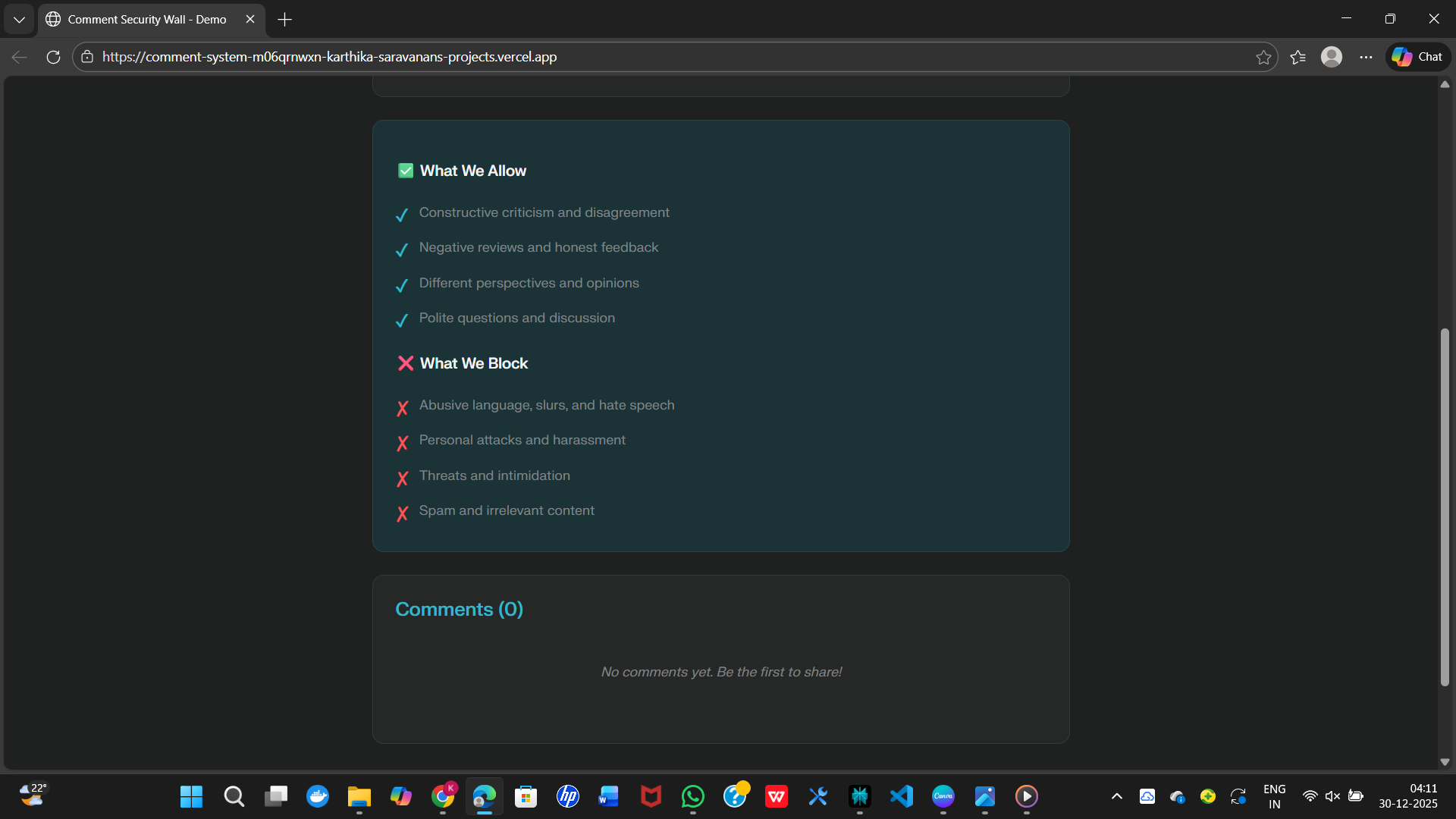Image resolution: width=1456 pixels, height=819 pixels.
Task: Add page to favorites star icon
Action: click(x=1263, y=57)
